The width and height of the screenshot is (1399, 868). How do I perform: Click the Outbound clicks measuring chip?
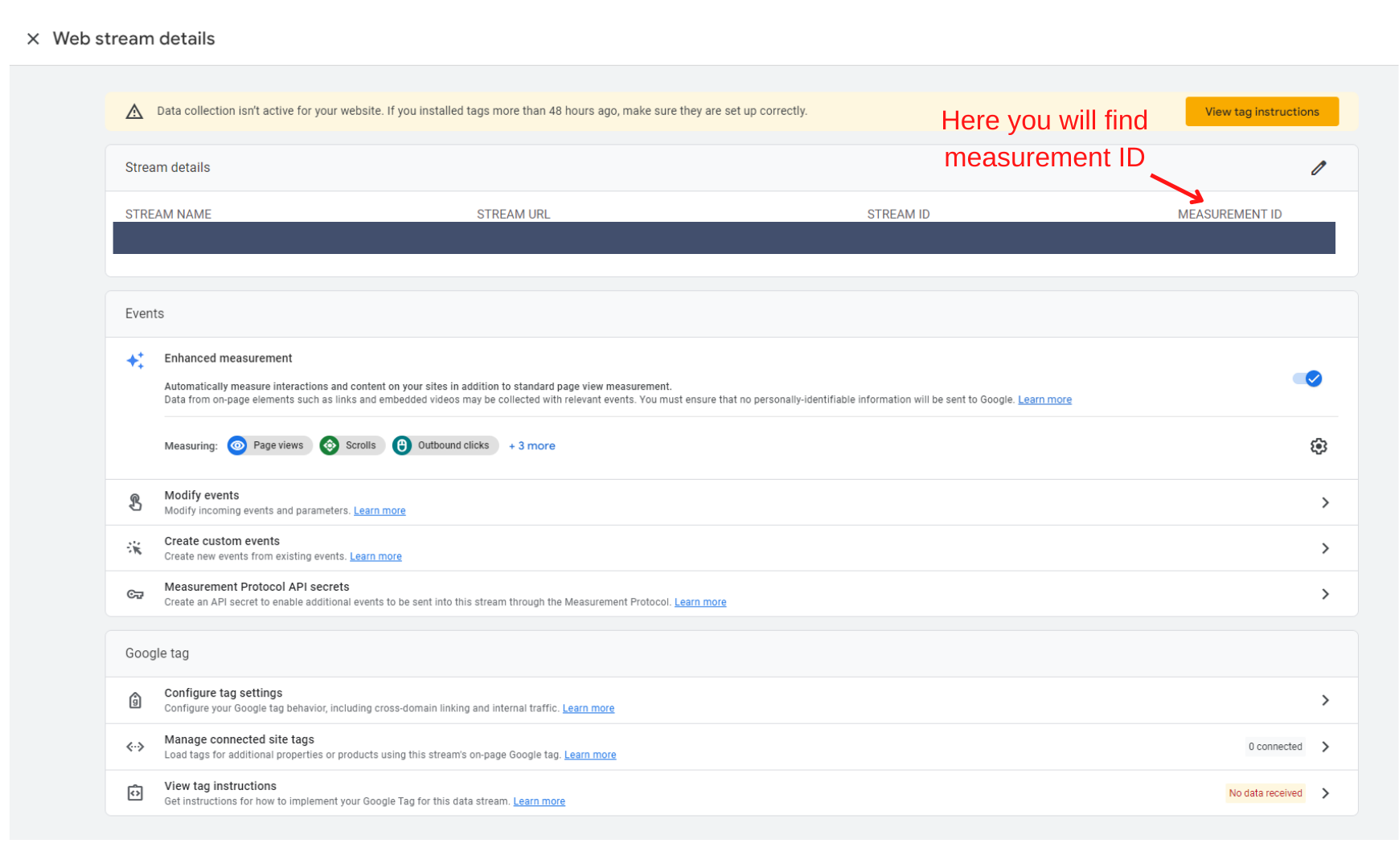pos(445,445)
